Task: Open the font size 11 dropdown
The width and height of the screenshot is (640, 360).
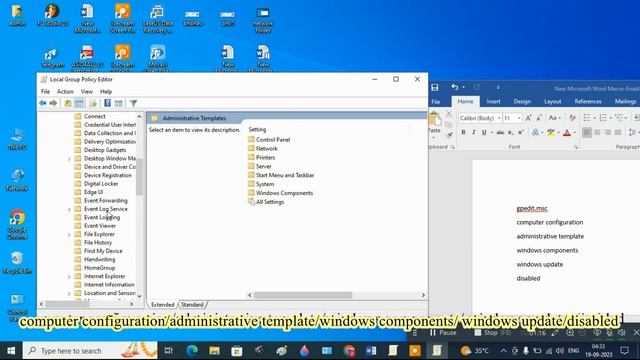Action: pyautogui.click(x=519, y=118)
